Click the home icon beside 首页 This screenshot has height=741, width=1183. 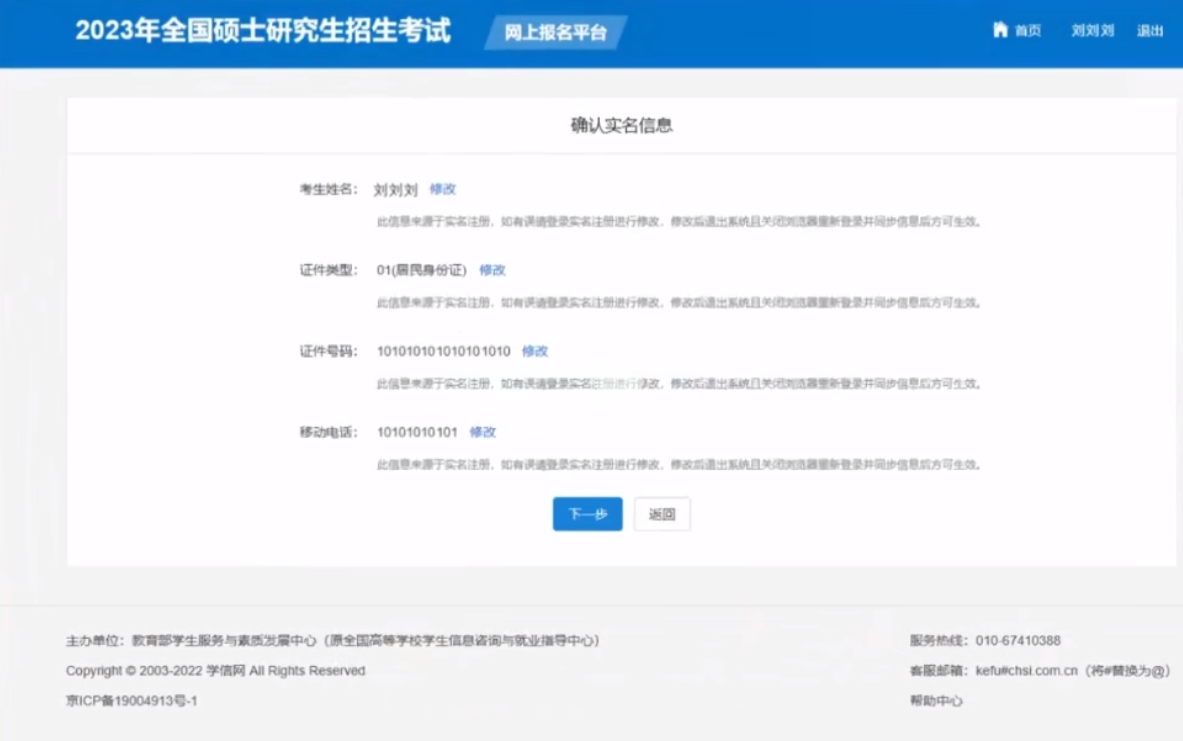pyautogui.click(x=1000, y=31)
